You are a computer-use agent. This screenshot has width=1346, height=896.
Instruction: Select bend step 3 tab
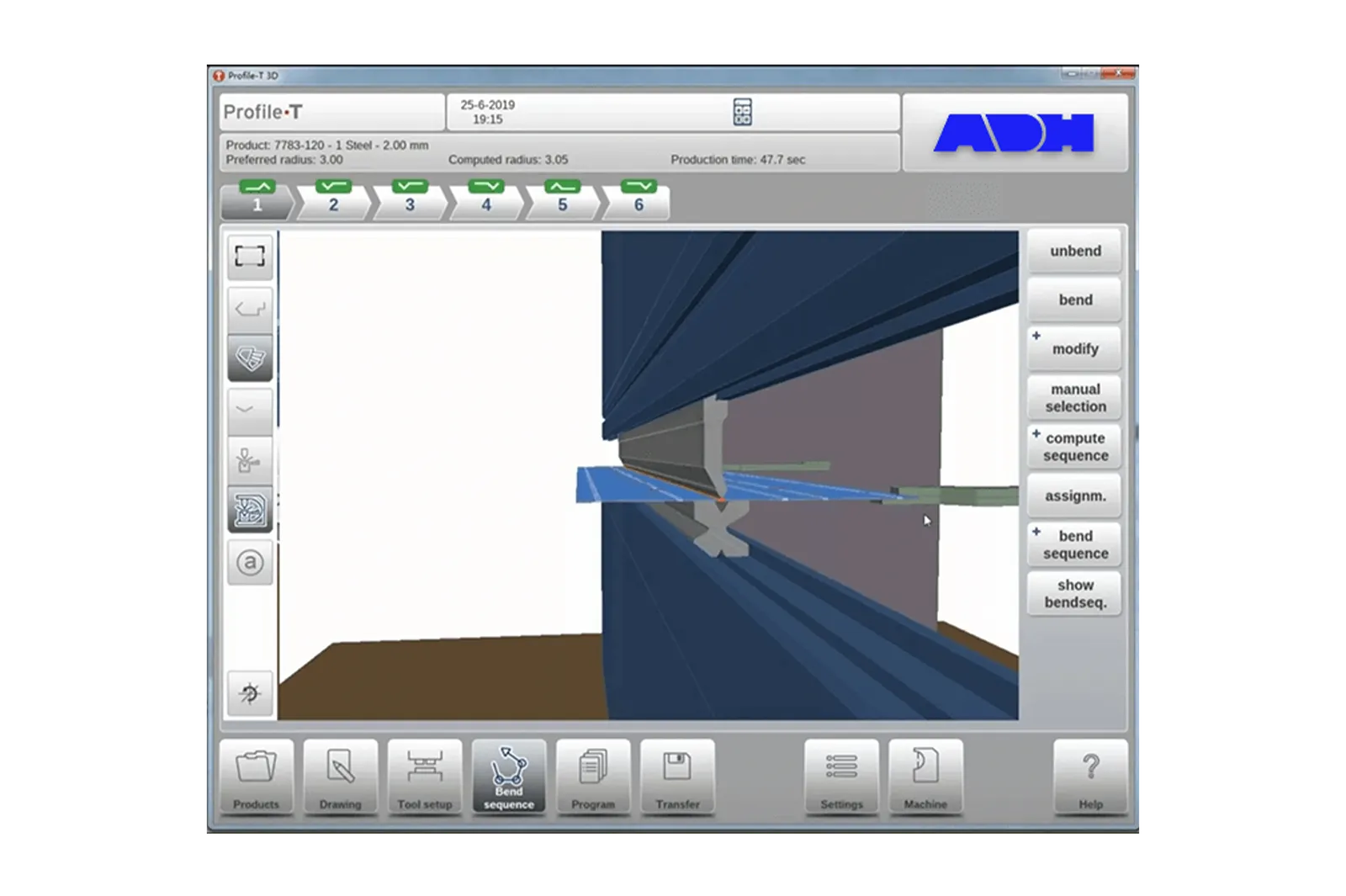tap(410, 200)
